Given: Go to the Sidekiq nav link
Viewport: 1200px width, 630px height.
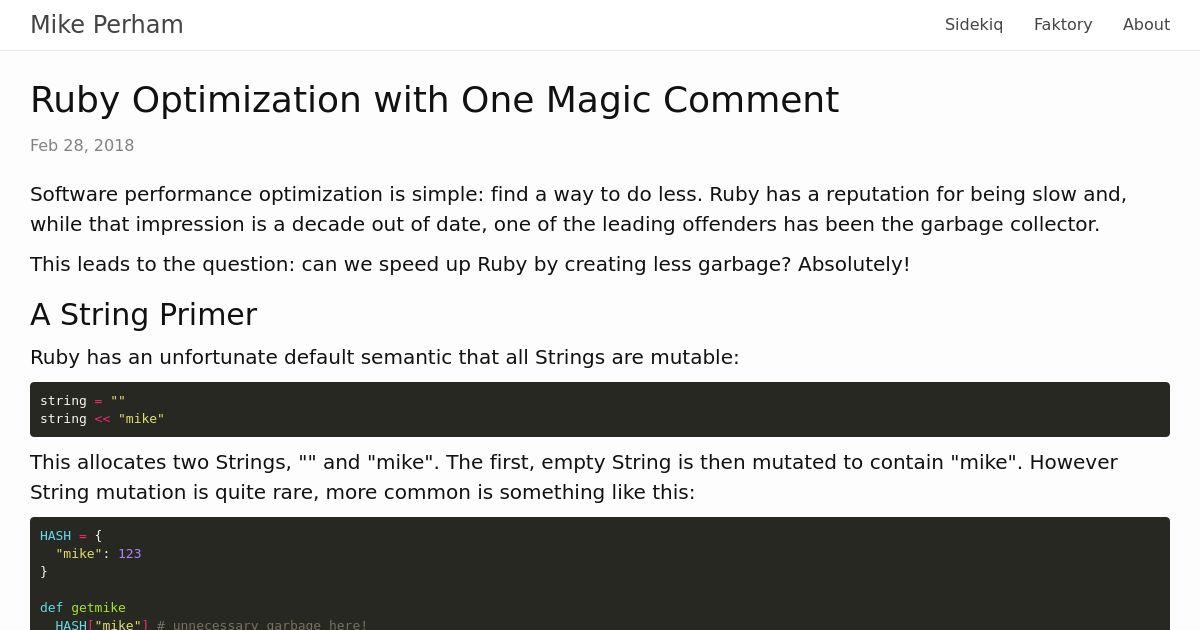Looking at the screenshot, I should (974, 25).
